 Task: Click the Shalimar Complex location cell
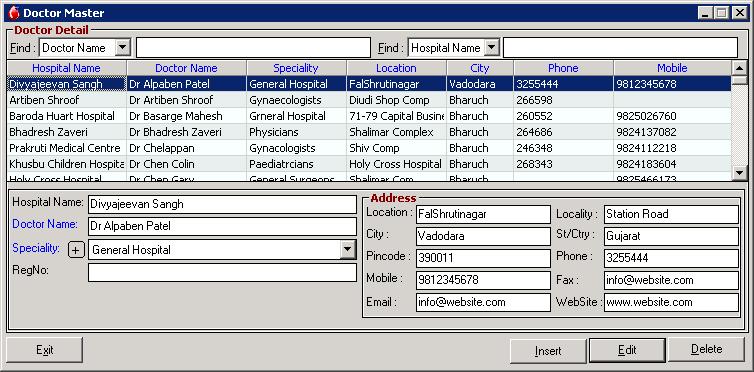pos(396,132)
